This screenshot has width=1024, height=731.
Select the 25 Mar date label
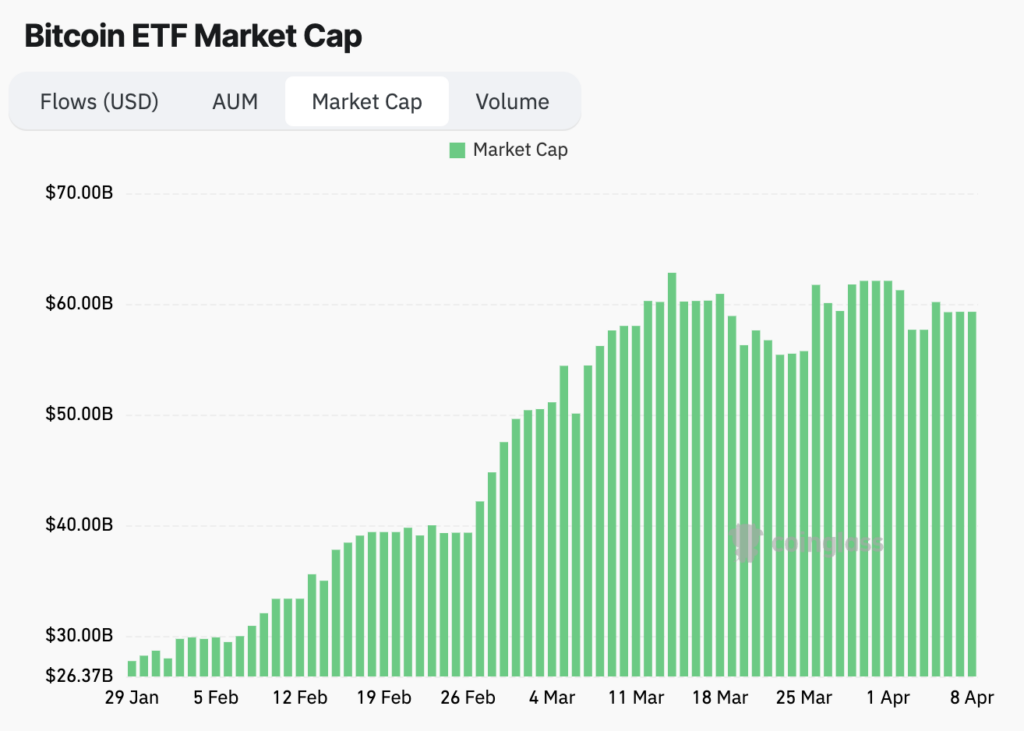tap(804, 698)
